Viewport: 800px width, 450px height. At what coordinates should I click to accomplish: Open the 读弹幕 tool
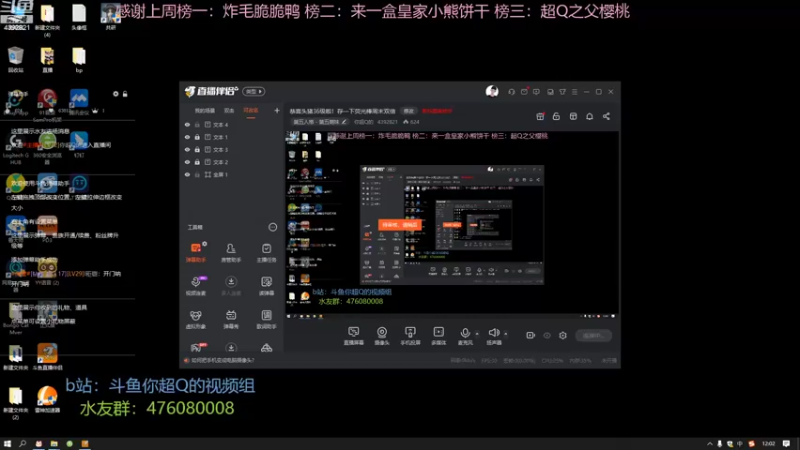click(x=266, y=286)
